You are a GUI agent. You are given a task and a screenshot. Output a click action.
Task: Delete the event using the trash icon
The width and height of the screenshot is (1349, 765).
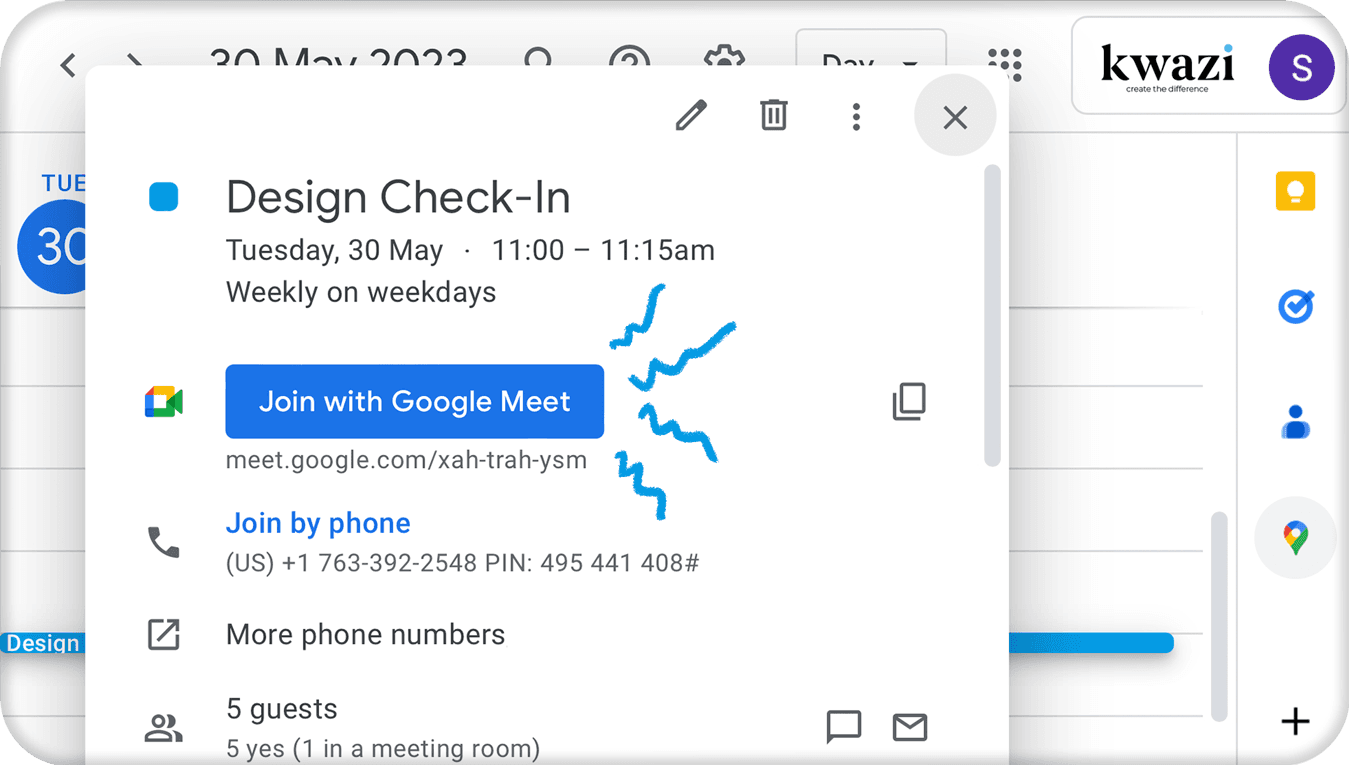click(x=773, y=116)
